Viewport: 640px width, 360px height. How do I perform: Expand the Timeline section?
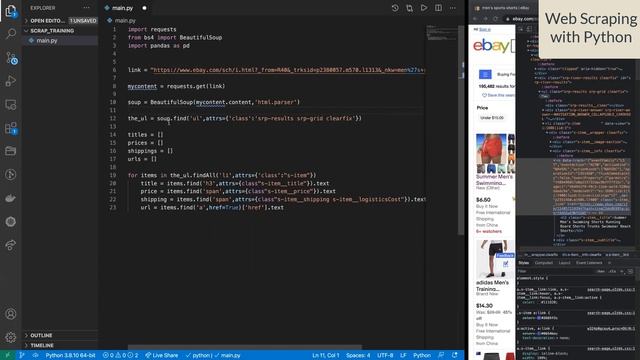click(60, 345)
